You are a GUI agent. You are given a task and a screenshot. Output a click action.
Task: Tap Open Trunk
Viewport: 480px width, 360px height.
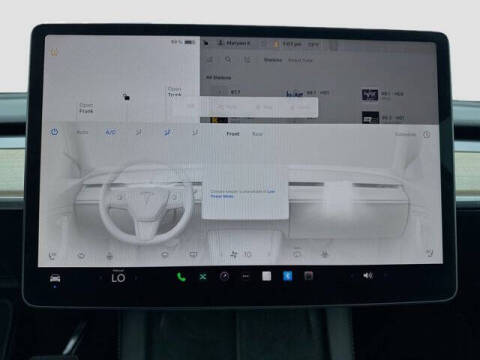pyautogui.click(x=174, y=92)
